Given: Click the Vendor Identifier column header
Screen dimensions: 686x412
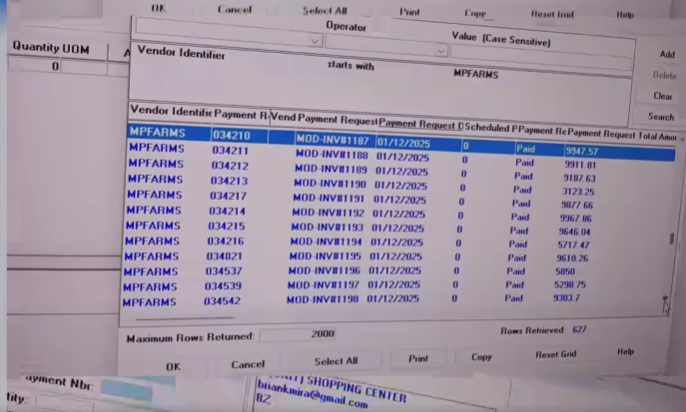Looking at the screenshot, I should coord(171,111).
